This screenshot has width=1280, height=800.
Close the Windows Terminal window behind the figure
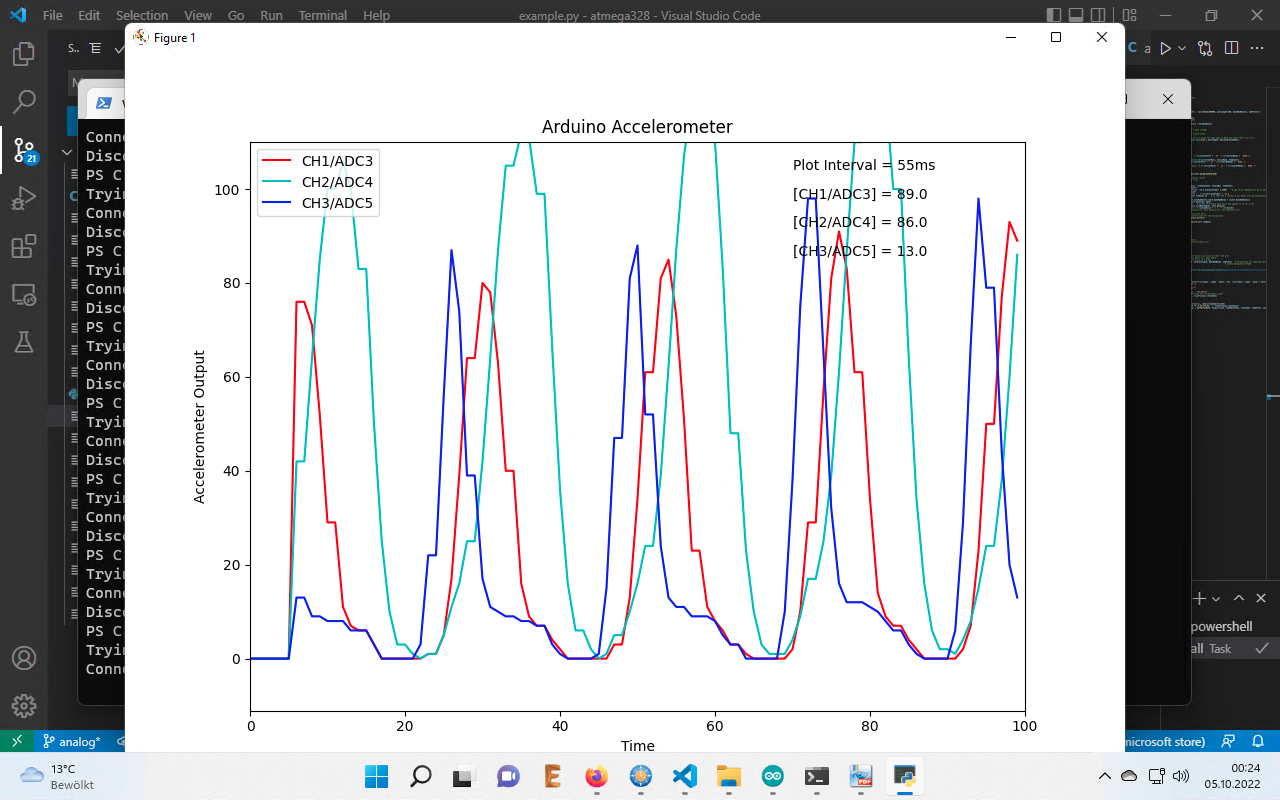(1167, 99)
